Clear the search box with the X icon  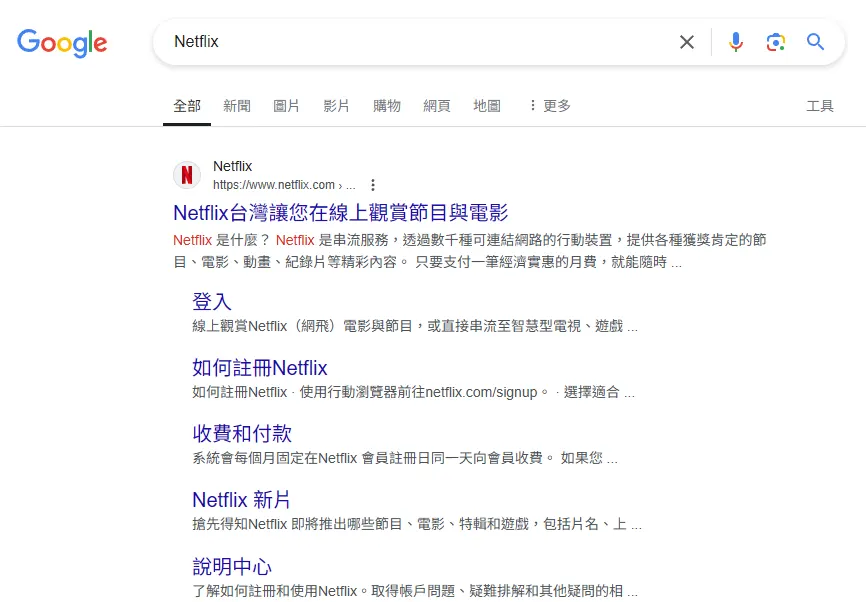pyautogui.click(x=687, y=42)
